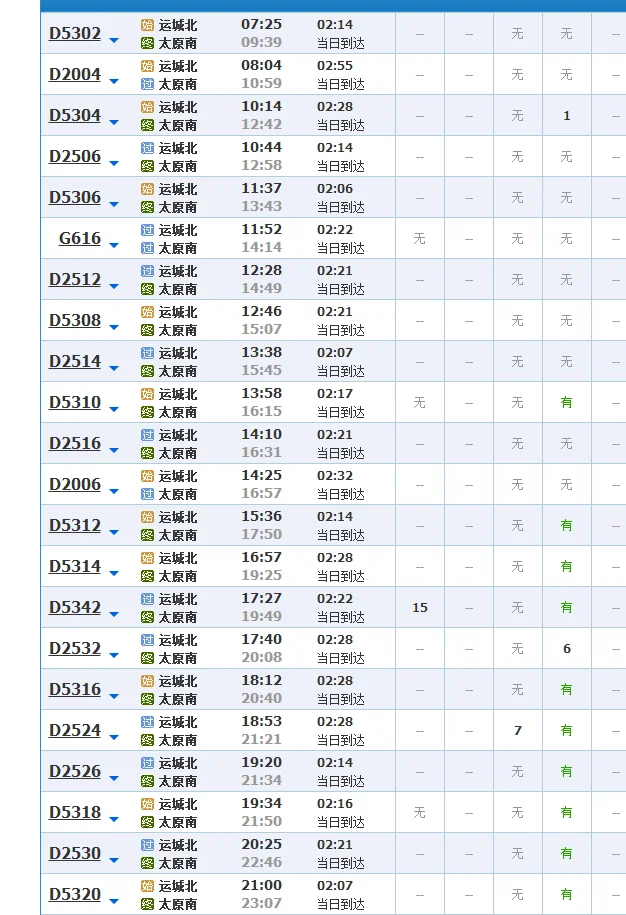This screenshot has height=915, width=626.
Task: Click the 始 origin icon in the D5310 row
Action: [147, 394]
